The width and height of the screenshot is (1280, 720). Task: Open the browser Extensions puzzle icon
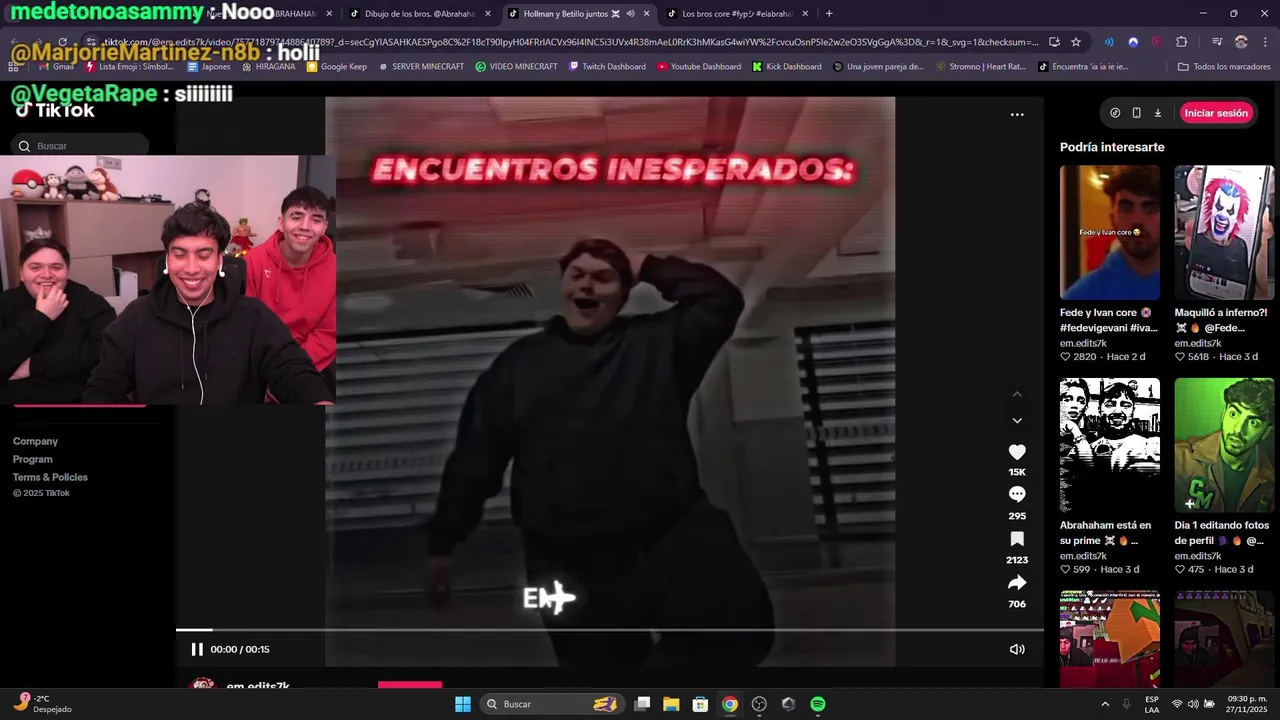pyautogui.click(x=1182, y=42)
